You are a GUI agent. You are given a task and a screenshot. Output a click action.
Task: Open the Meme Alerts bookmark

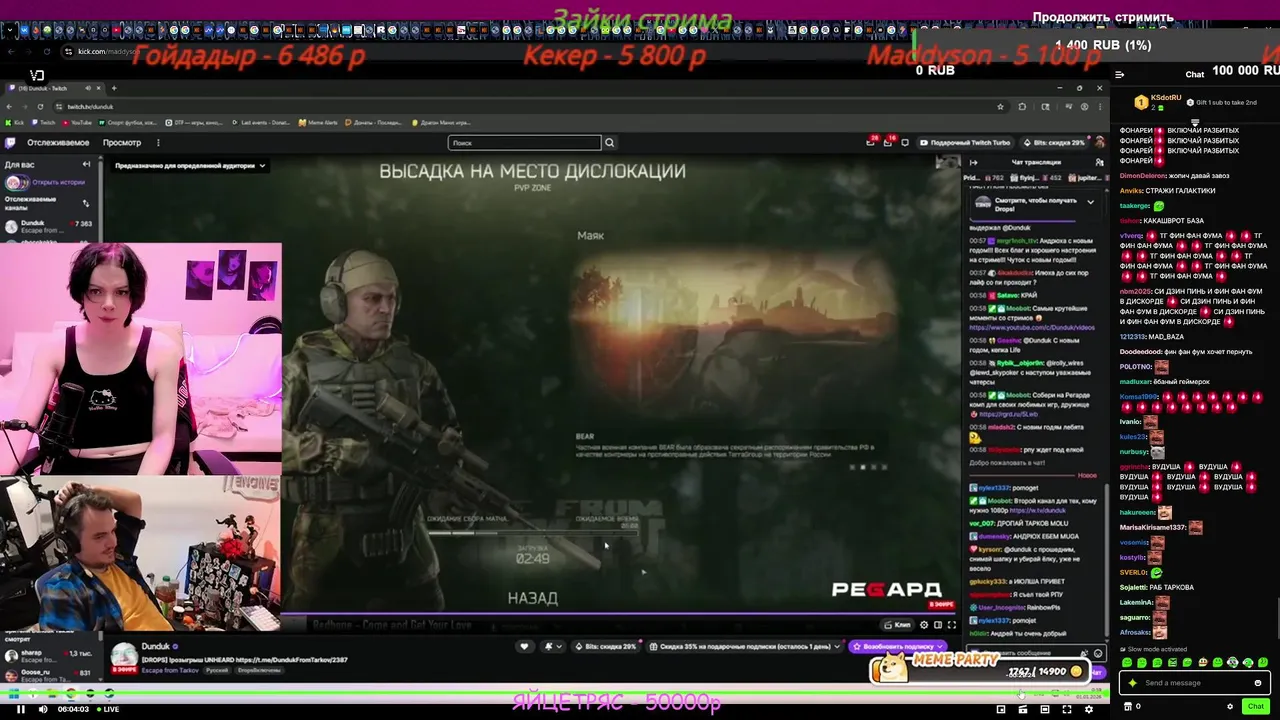pos(319,123)
